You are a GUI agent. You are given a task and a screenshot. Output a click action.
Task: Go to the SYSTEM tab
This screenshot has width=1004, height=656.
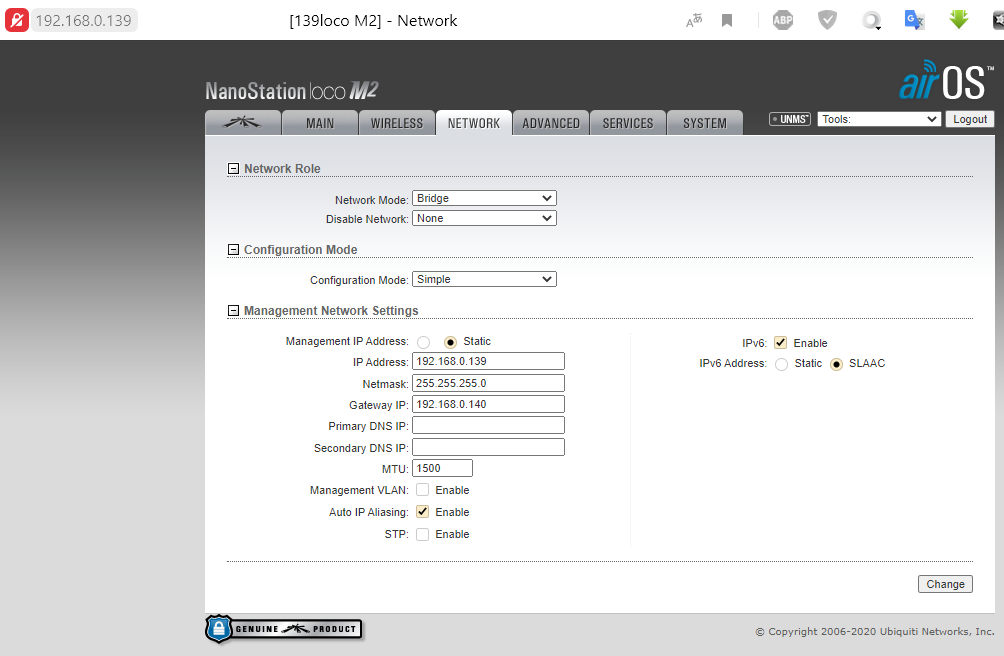[705, 123]
